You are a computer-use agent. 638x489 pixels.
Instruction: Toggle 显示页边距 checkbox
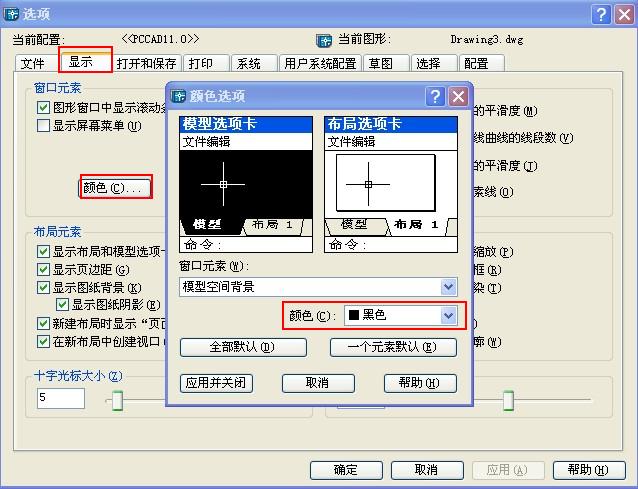[x=43, y=269]
